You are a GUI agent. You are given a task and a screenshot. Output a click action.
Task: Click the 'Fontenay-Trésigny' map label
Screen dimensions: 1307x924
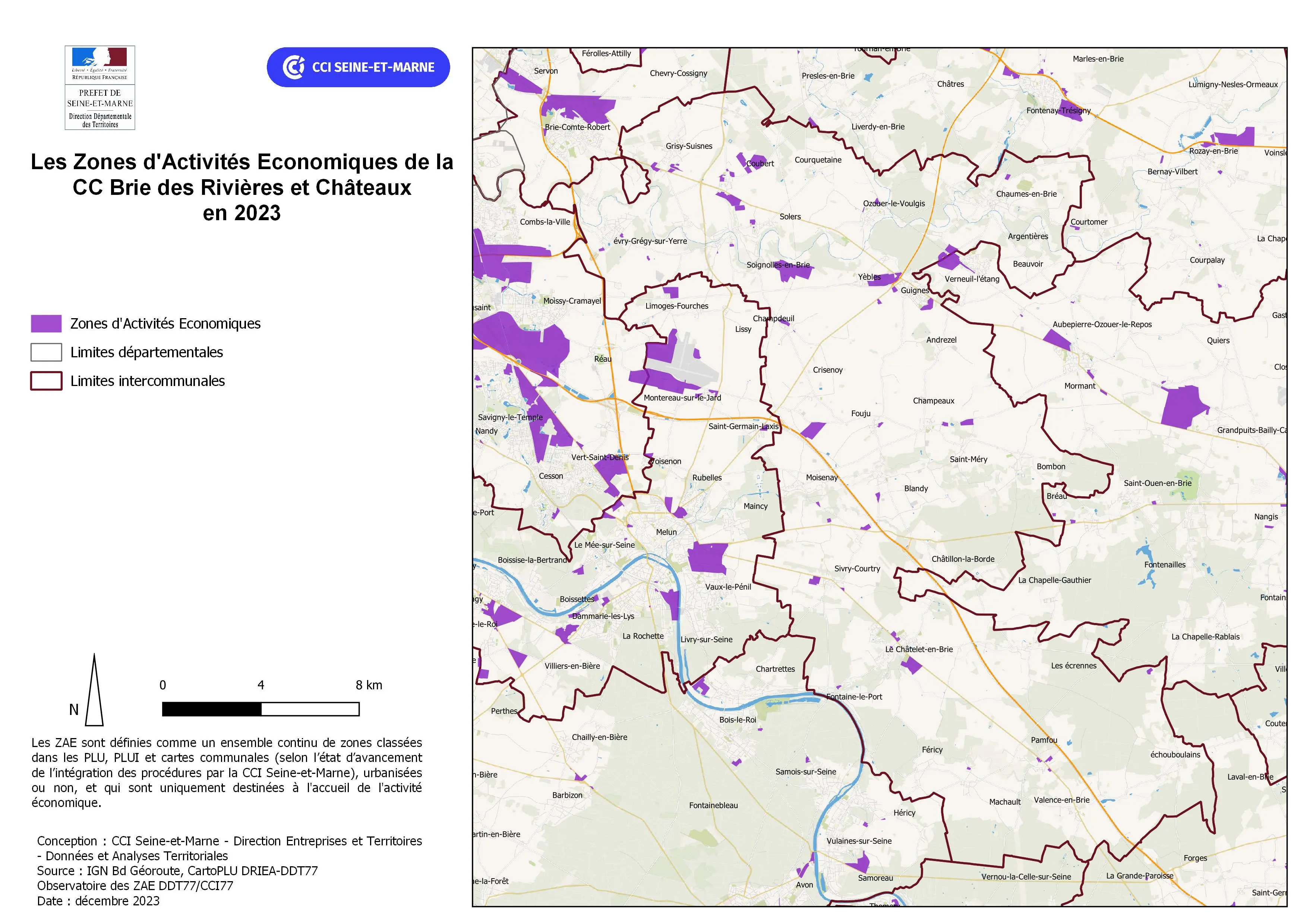pyautogui.click(x=1059, y=110)
